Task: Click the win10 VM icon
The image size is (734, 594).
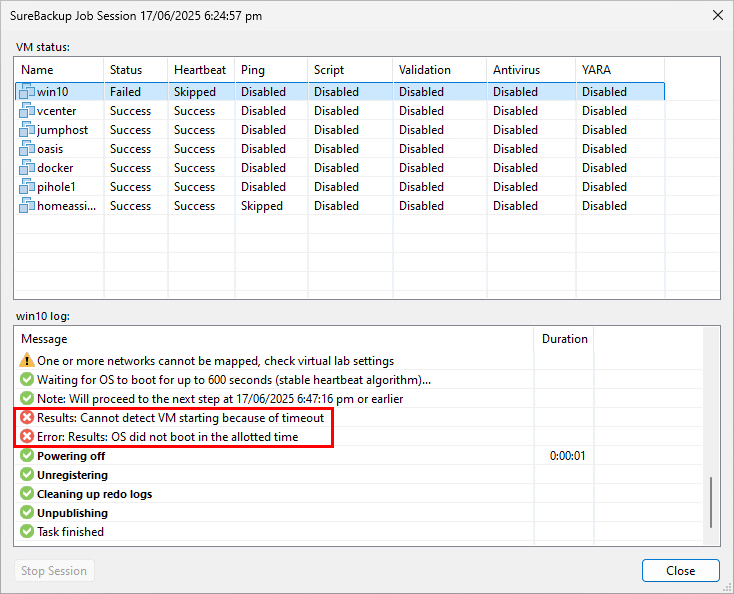Action: tap(27, 92)
